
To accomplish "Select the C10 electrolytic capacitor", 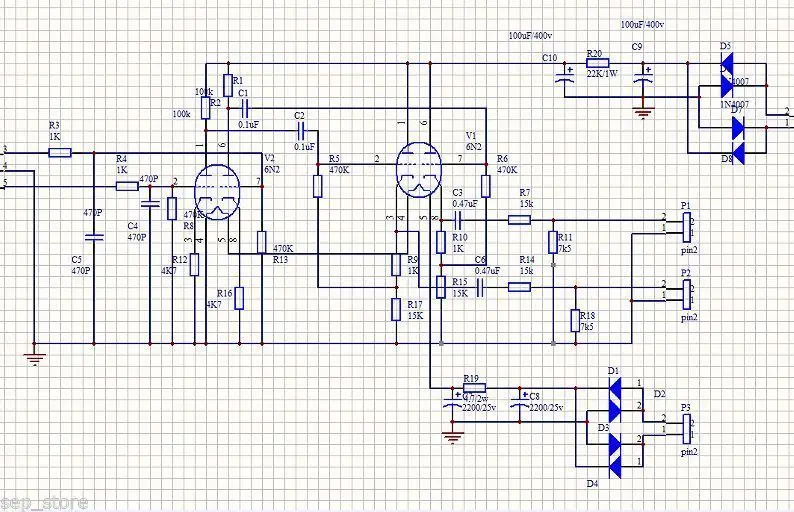I will click(565, 76).
